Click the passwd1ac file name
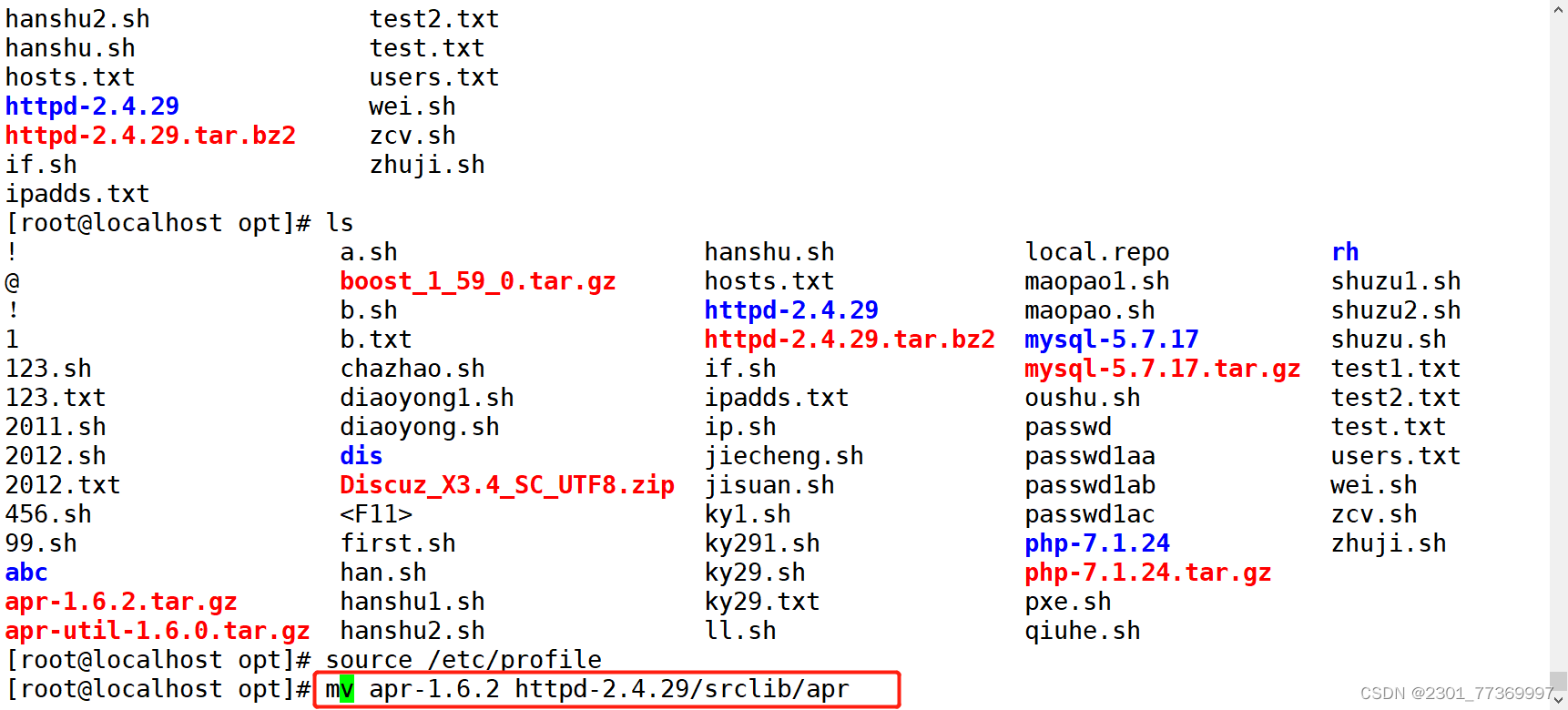Image resolution: width=1568 pixels, height=710 pixels. coord(1090,514)
